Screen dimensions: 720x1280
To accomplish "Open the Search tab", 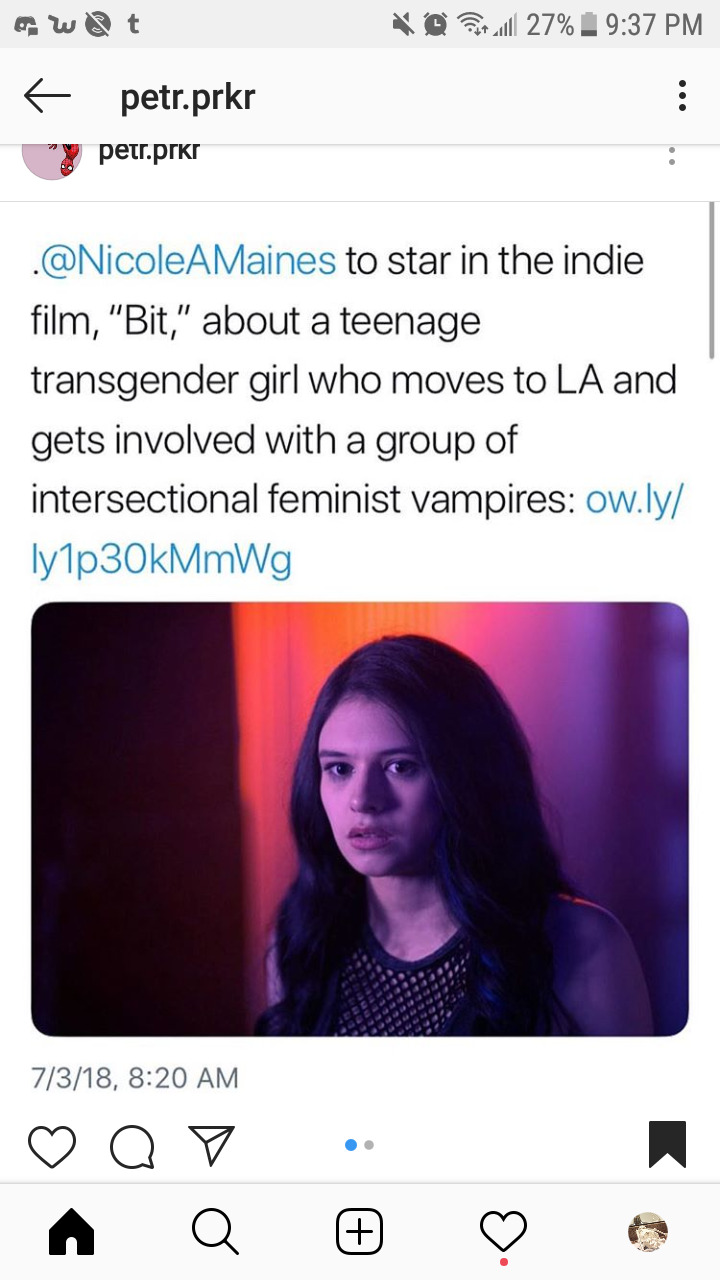I will click(215, 1232).
